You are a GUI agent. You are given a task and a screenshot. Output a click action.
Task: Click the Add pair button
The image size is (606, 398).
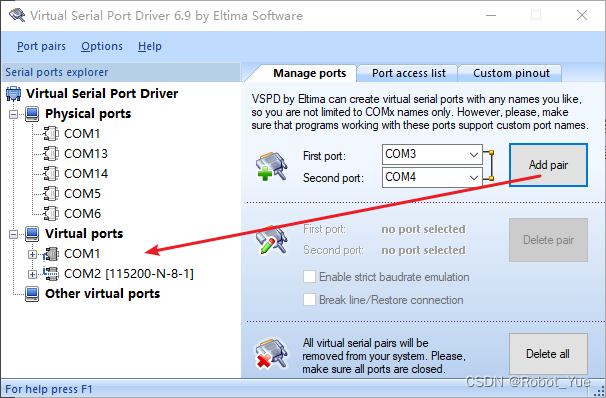(548, 165)
